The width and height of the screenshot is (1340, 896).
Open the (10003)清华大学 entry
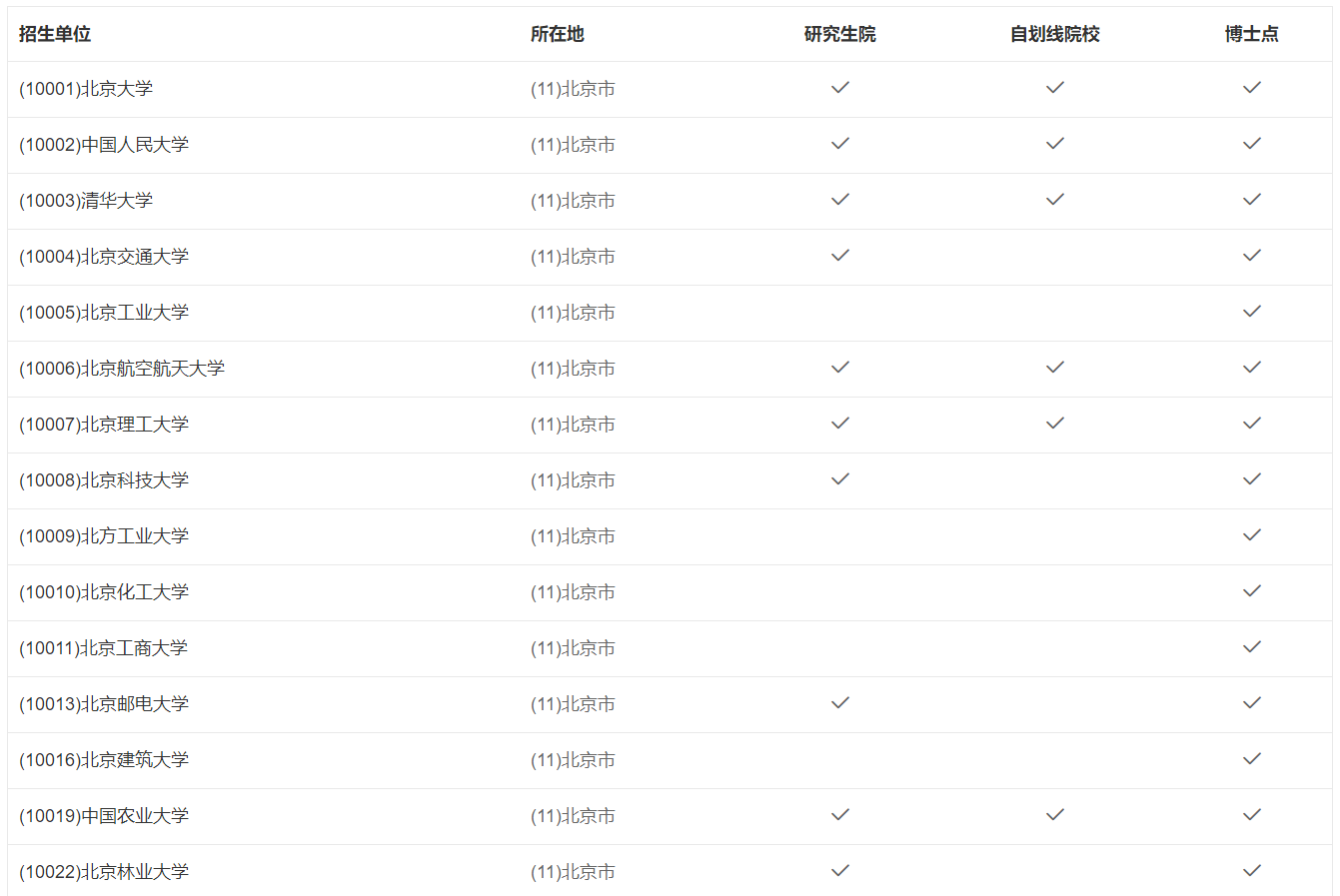coord(86,201)
